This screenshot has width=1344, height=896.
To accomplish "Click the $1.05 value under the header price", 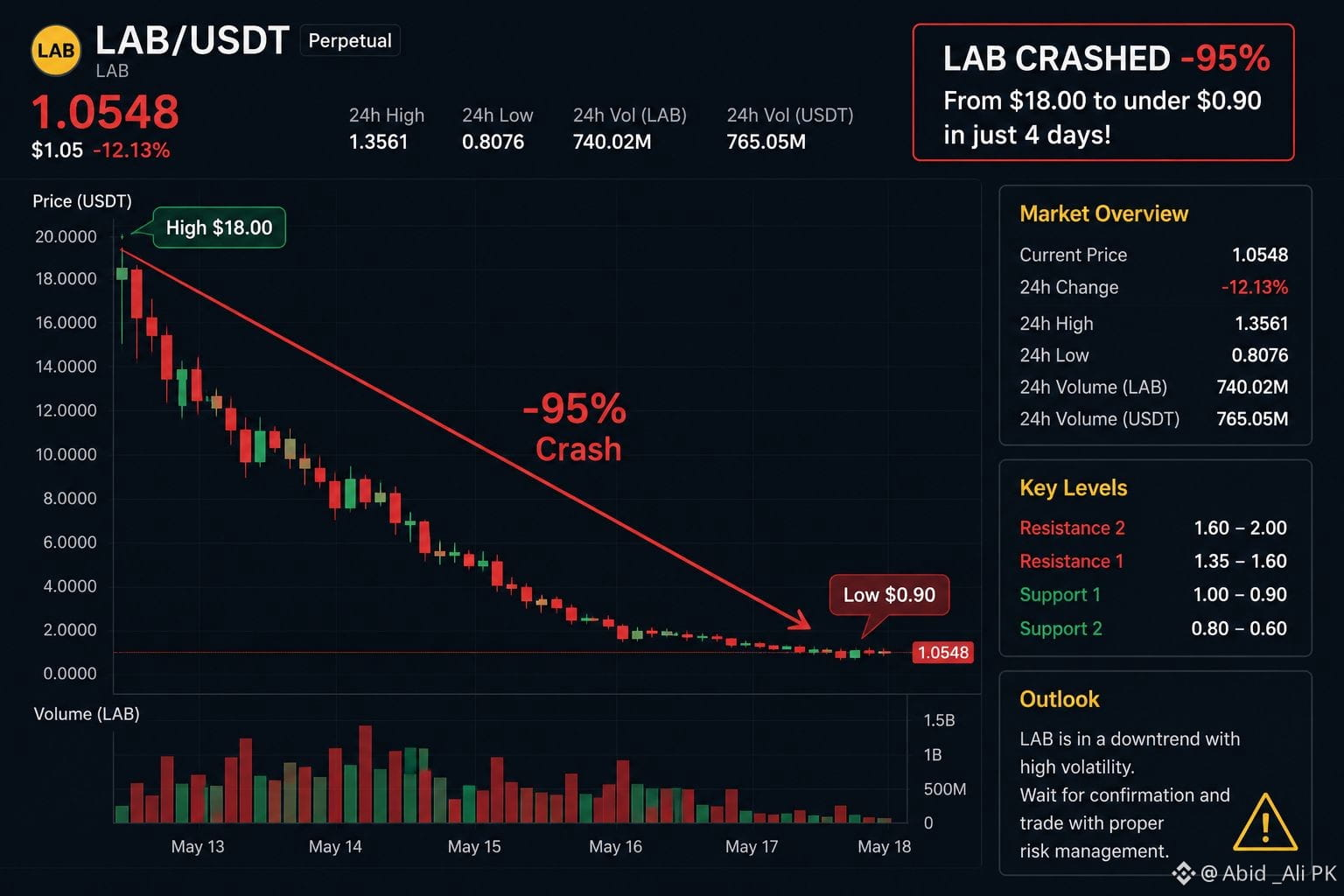I will (x=57, y=150).
